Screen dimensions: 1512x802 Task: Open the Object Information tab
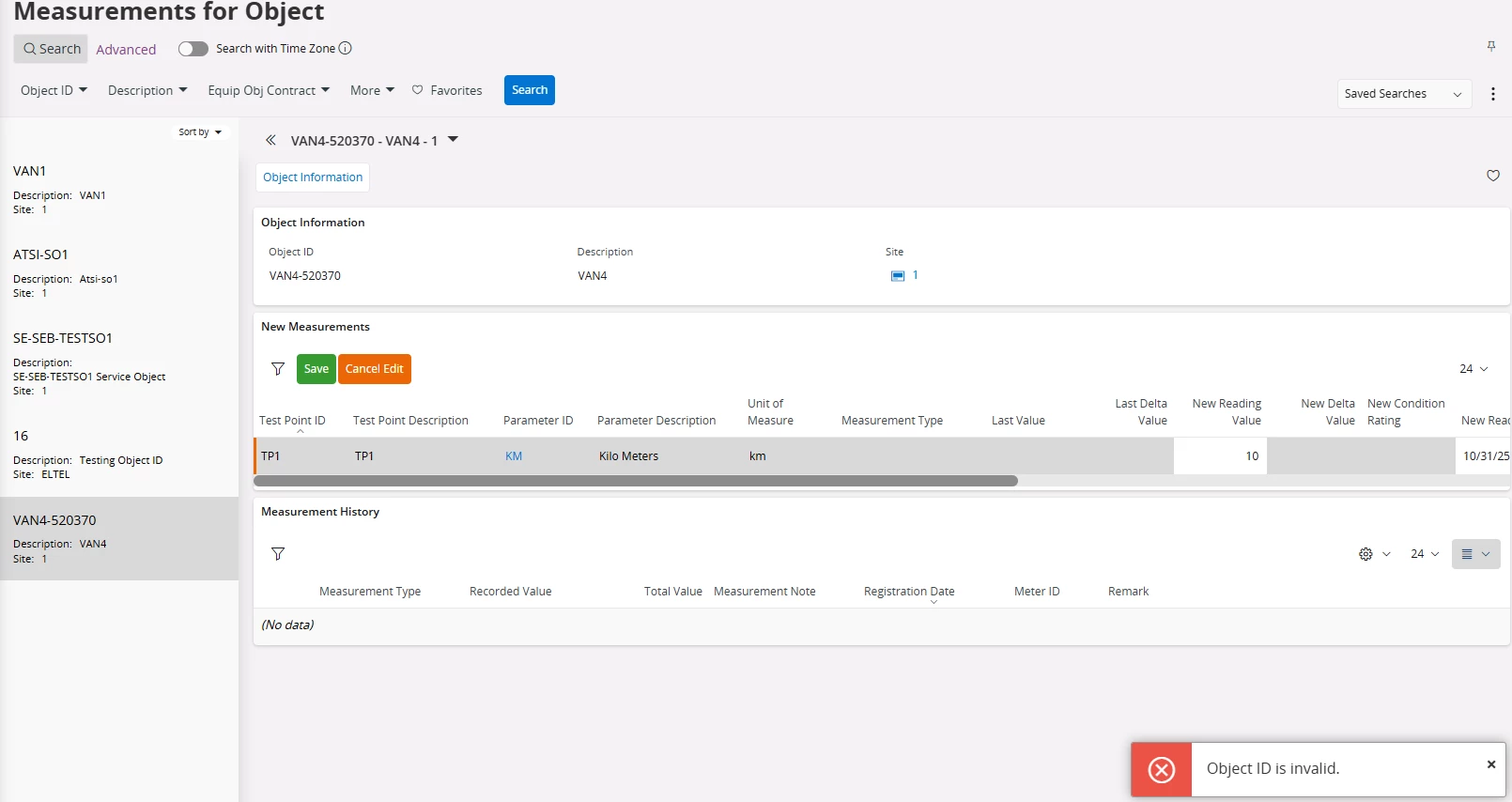(313, 177)
